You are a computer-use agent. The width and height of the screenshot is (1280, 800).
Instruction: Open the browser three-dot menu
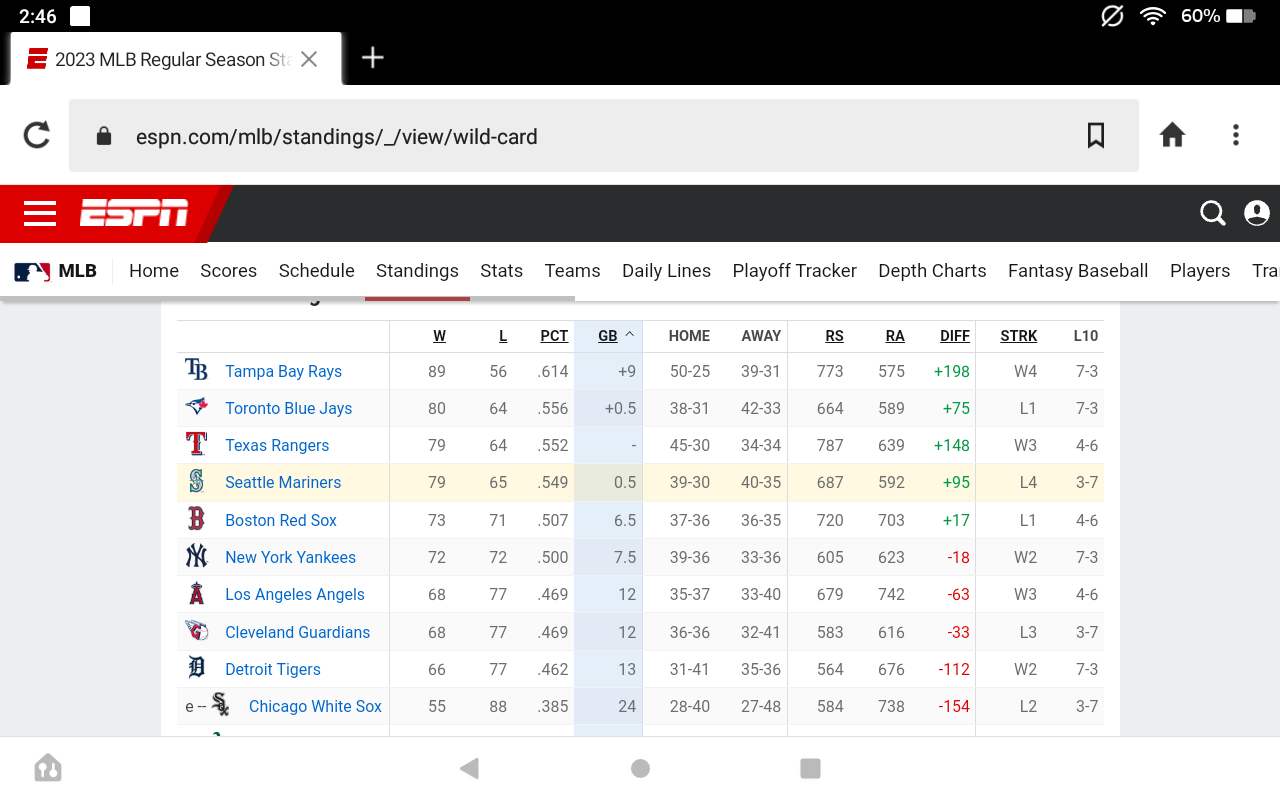click(x=1236, y=135)
